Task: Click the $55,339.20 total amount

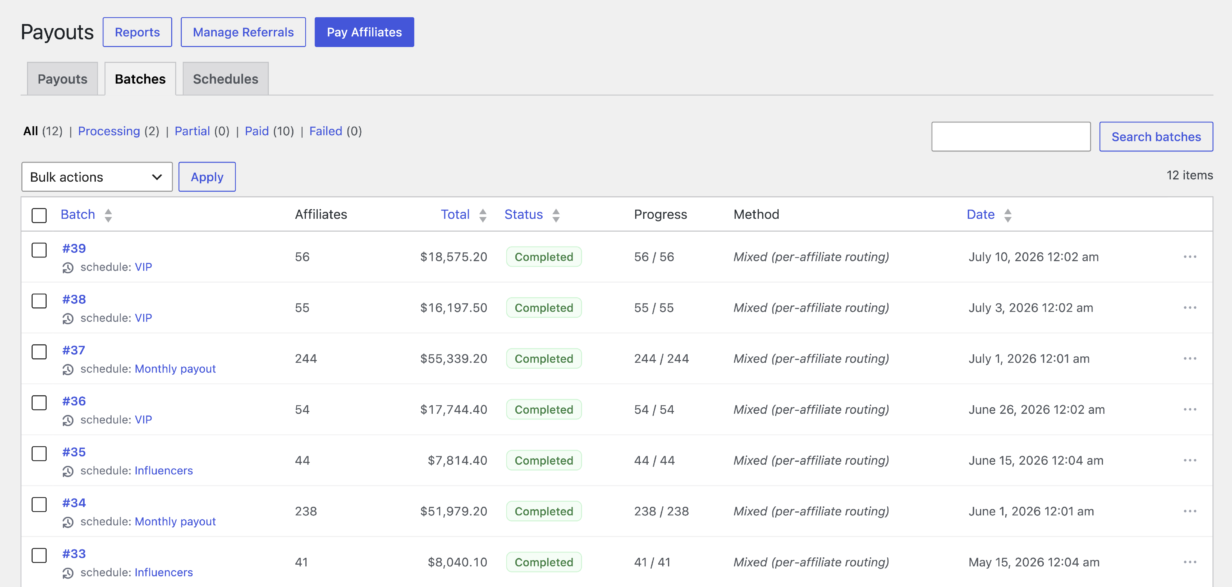Action: (x=454, y=359)
